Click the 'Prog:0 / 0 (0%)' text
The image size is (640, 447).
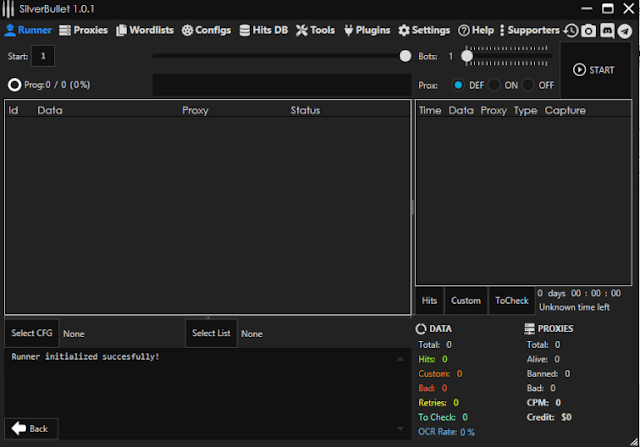pyautogui.click(x=57, y=85)
